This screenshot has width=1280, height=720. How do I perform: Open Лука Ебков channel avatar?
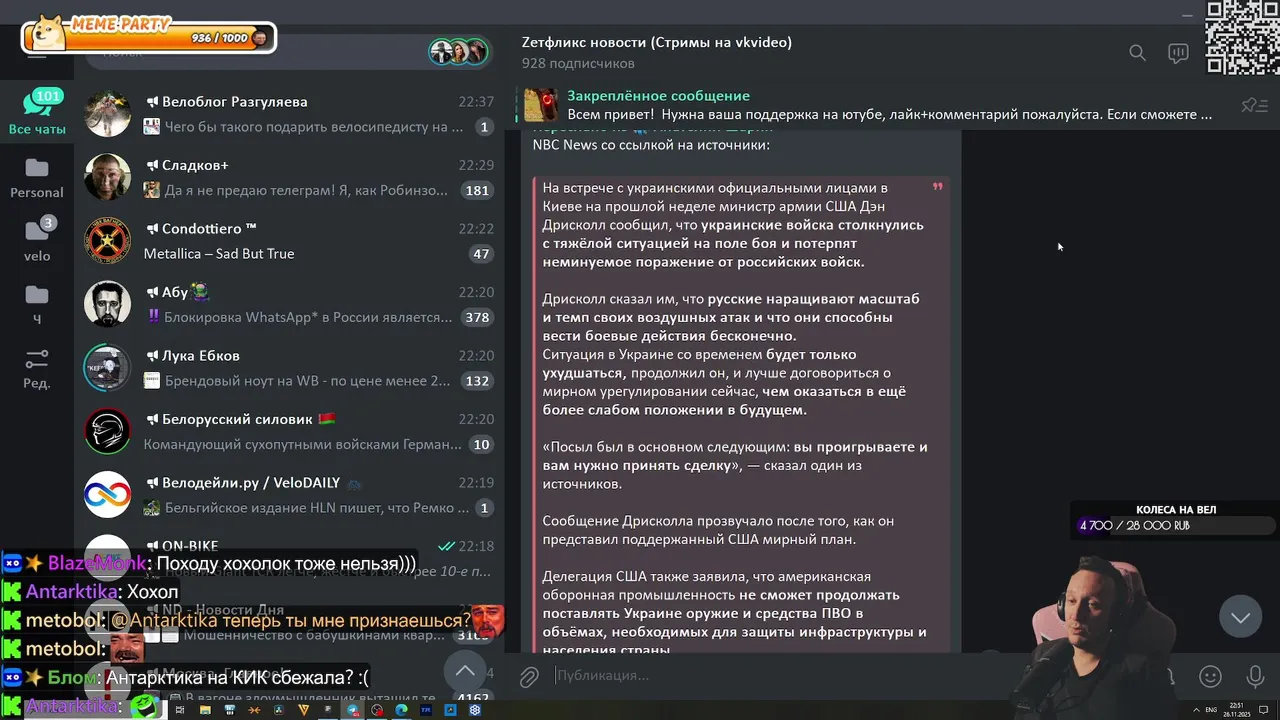[x=107, y=368]
